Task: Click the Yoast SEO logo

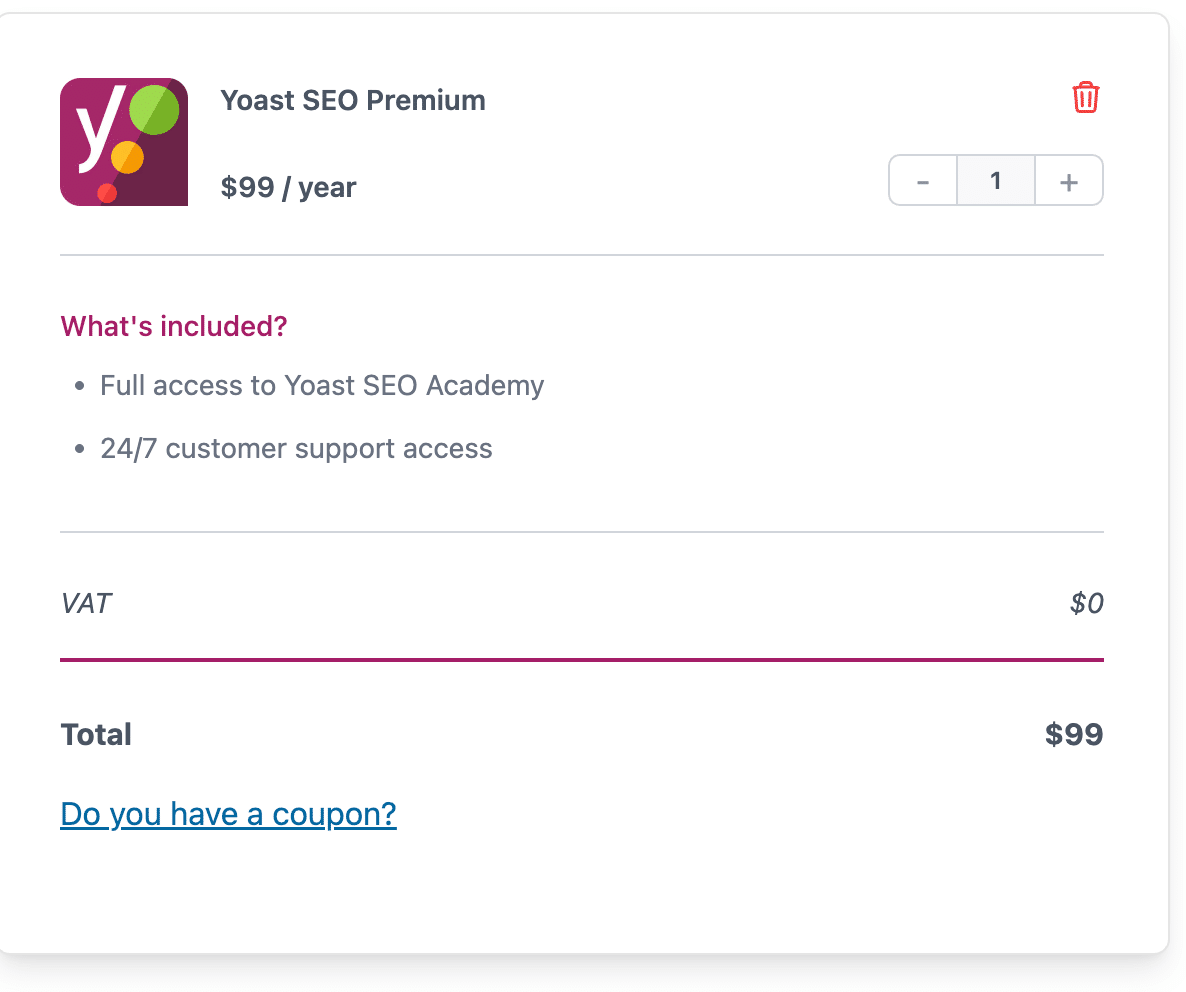Action: pos(124,141)
